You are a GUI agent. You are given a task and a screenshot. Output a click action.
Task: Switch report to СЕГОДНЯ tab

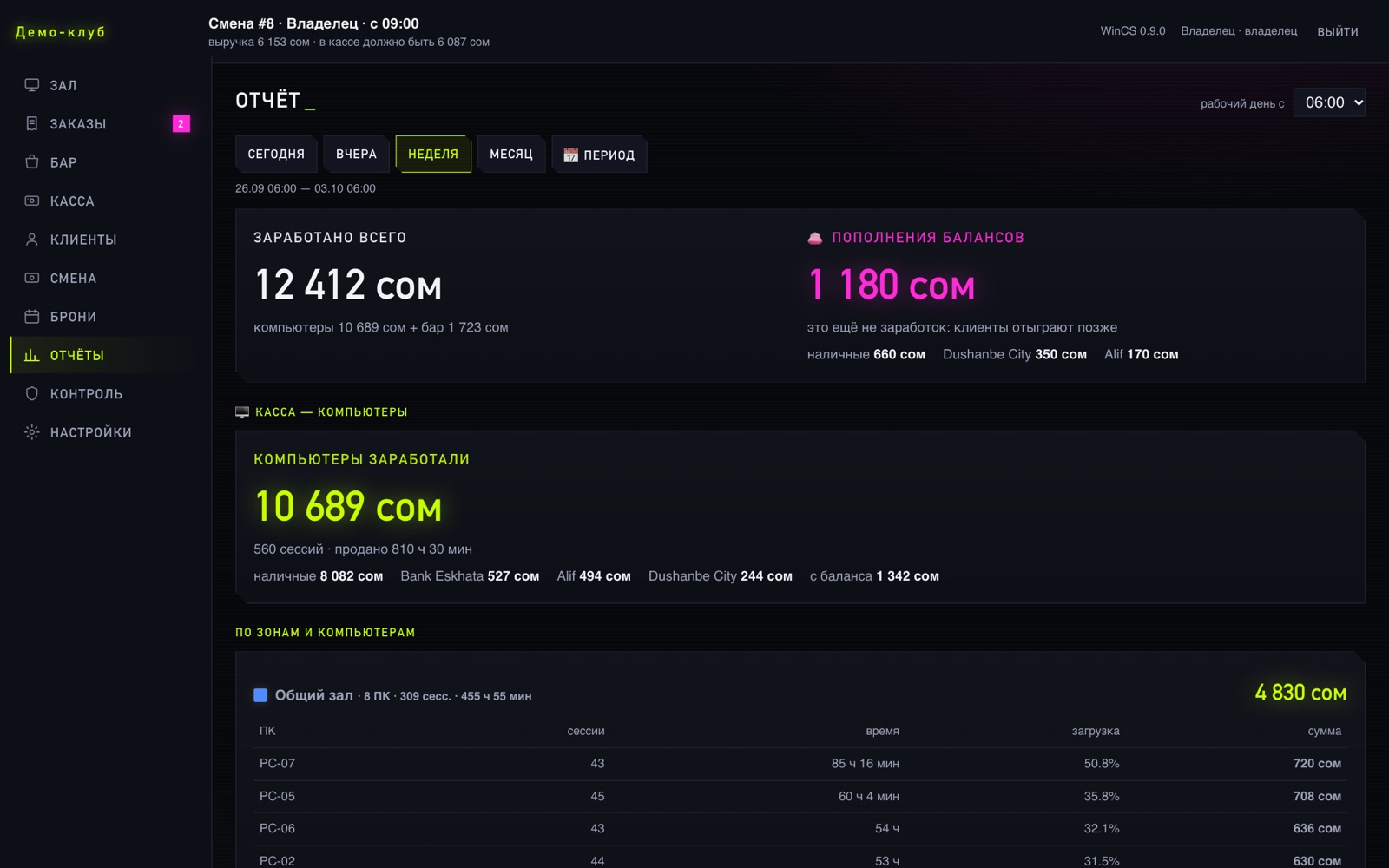click(276, 154)
